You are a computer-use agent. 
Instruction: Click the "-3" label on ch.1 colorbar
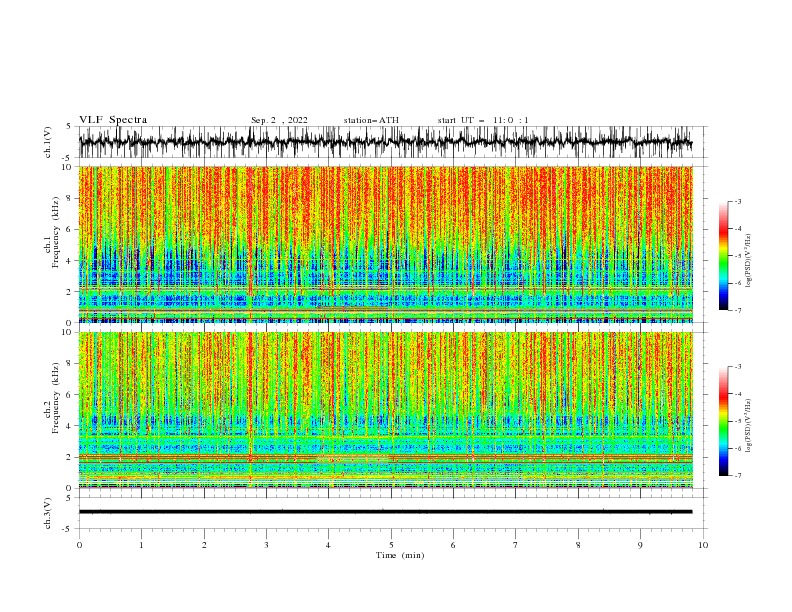pyautogui.click(x=738, y=201)
